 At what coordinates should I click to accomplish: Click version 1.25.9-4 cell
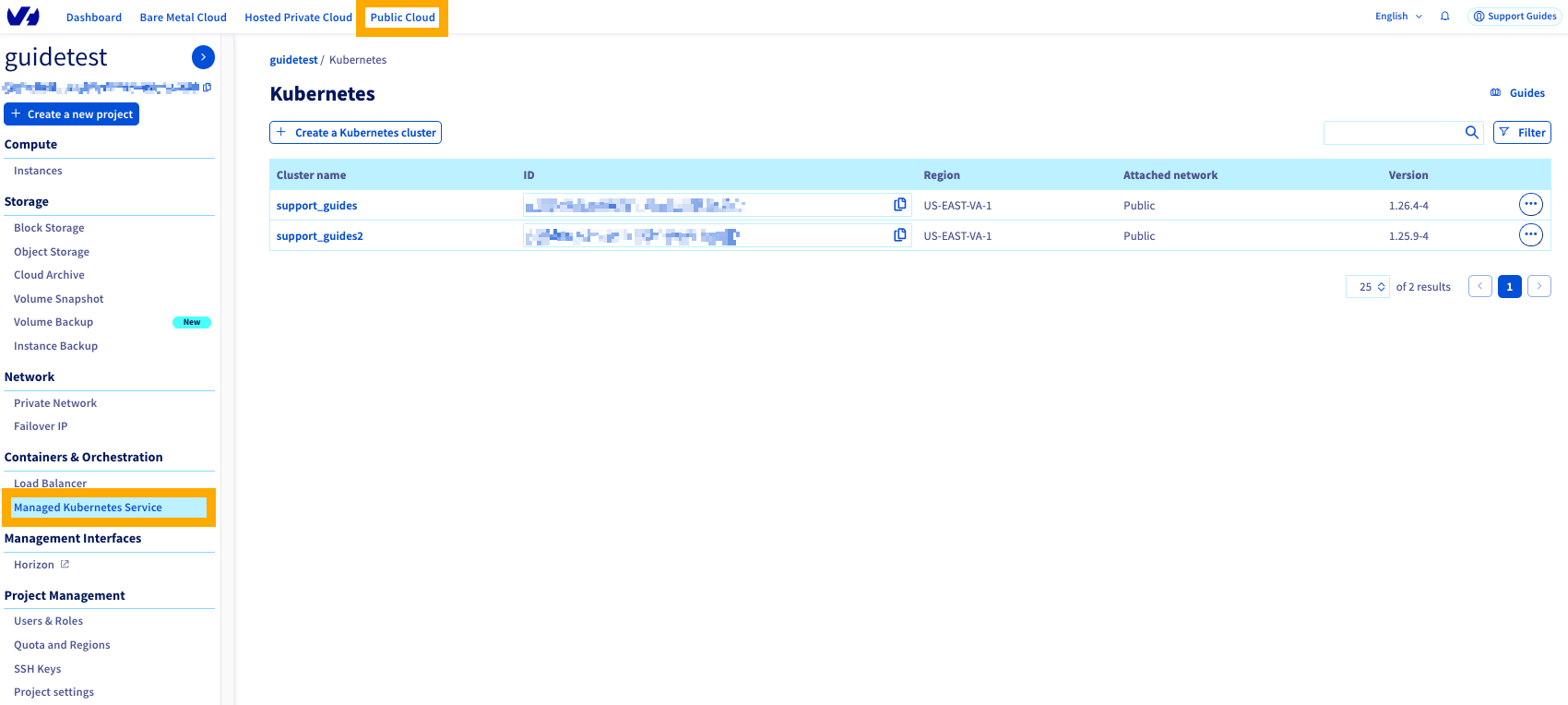tap(1408, 236)
